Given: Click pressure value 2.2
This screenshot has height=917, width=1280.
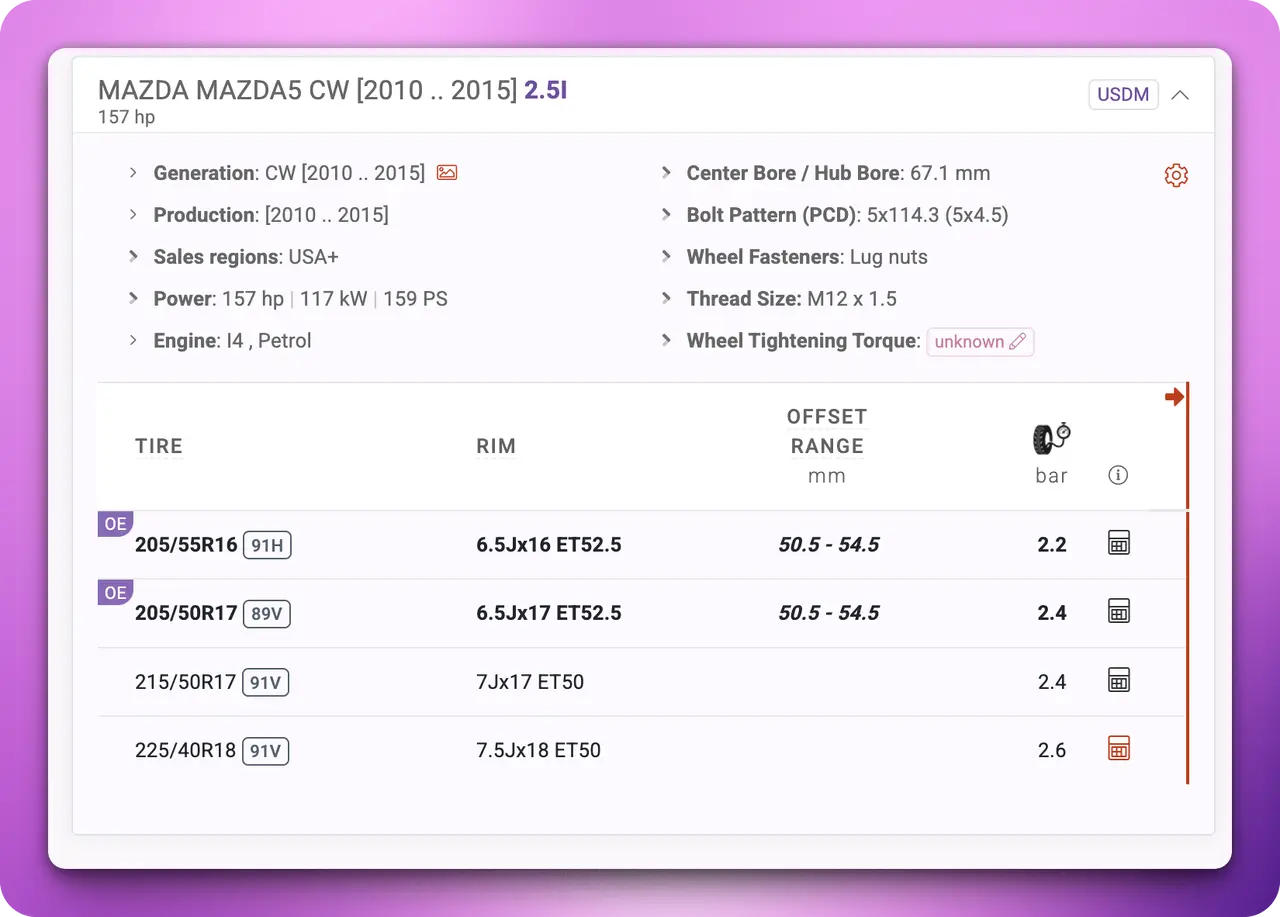Looking at the screenshot, I should [x=1052, y=545].
